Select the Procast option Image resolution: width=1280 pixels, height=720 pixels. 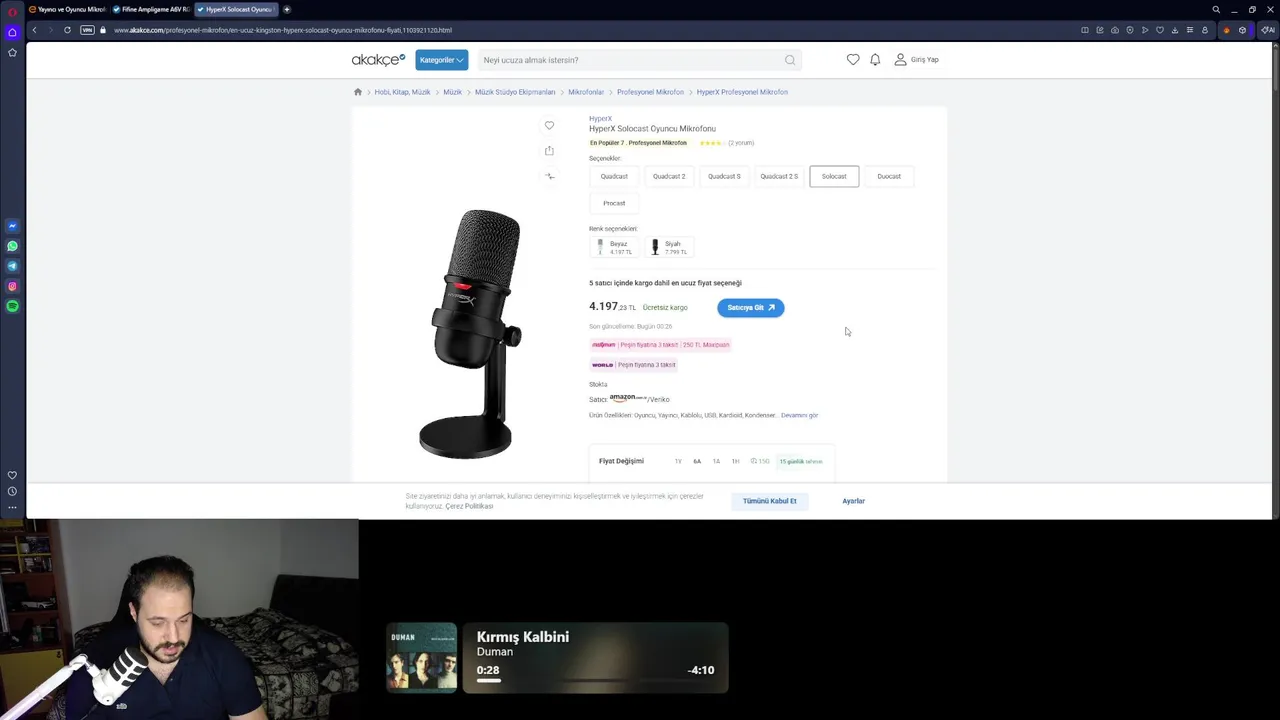614,203
